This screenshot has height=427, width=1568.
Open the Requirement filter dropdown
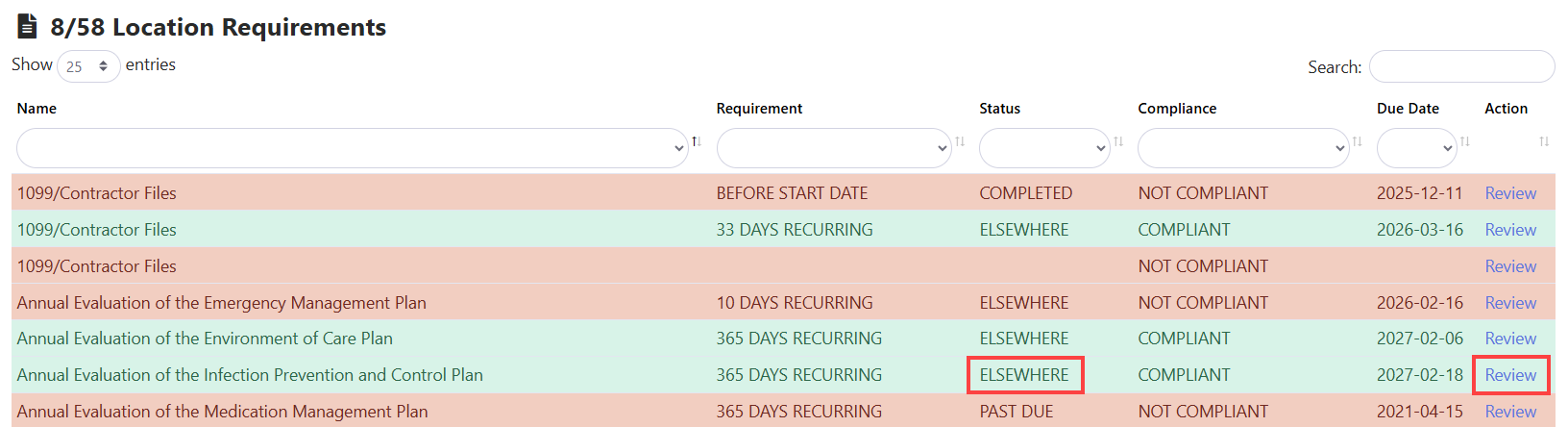(x=833, y=148)
